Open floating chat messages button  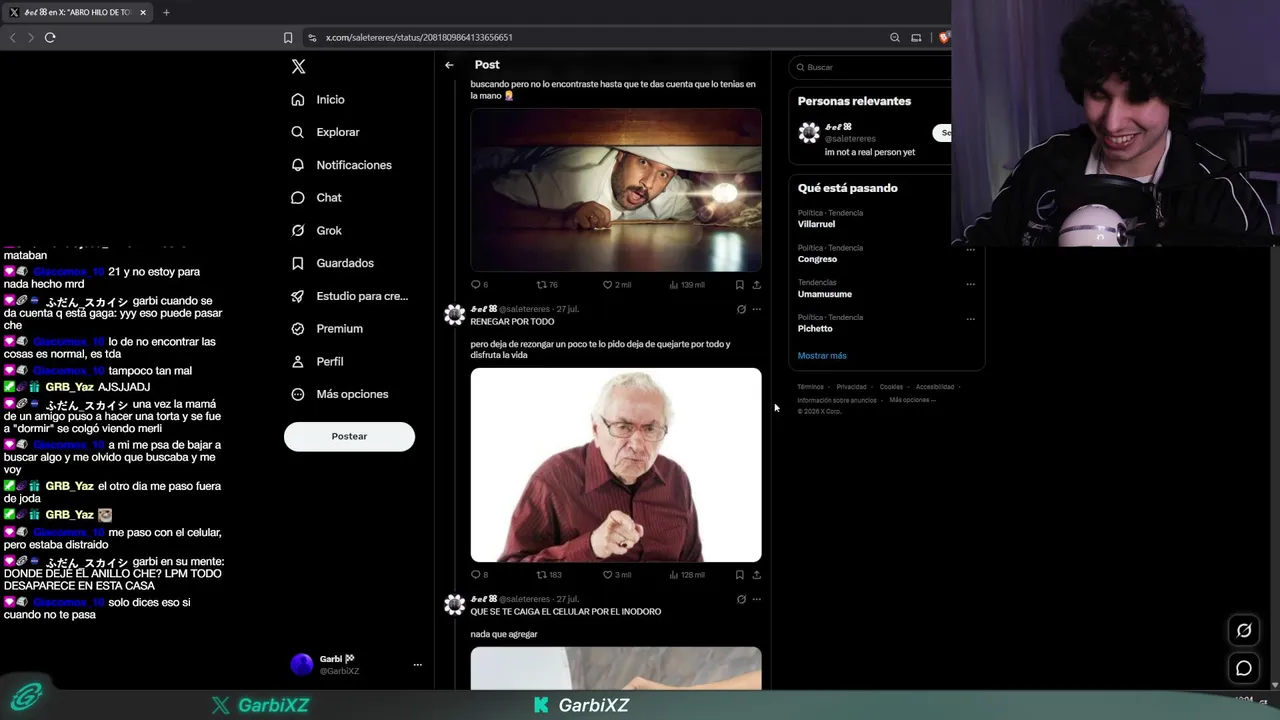coord(1244,668)
